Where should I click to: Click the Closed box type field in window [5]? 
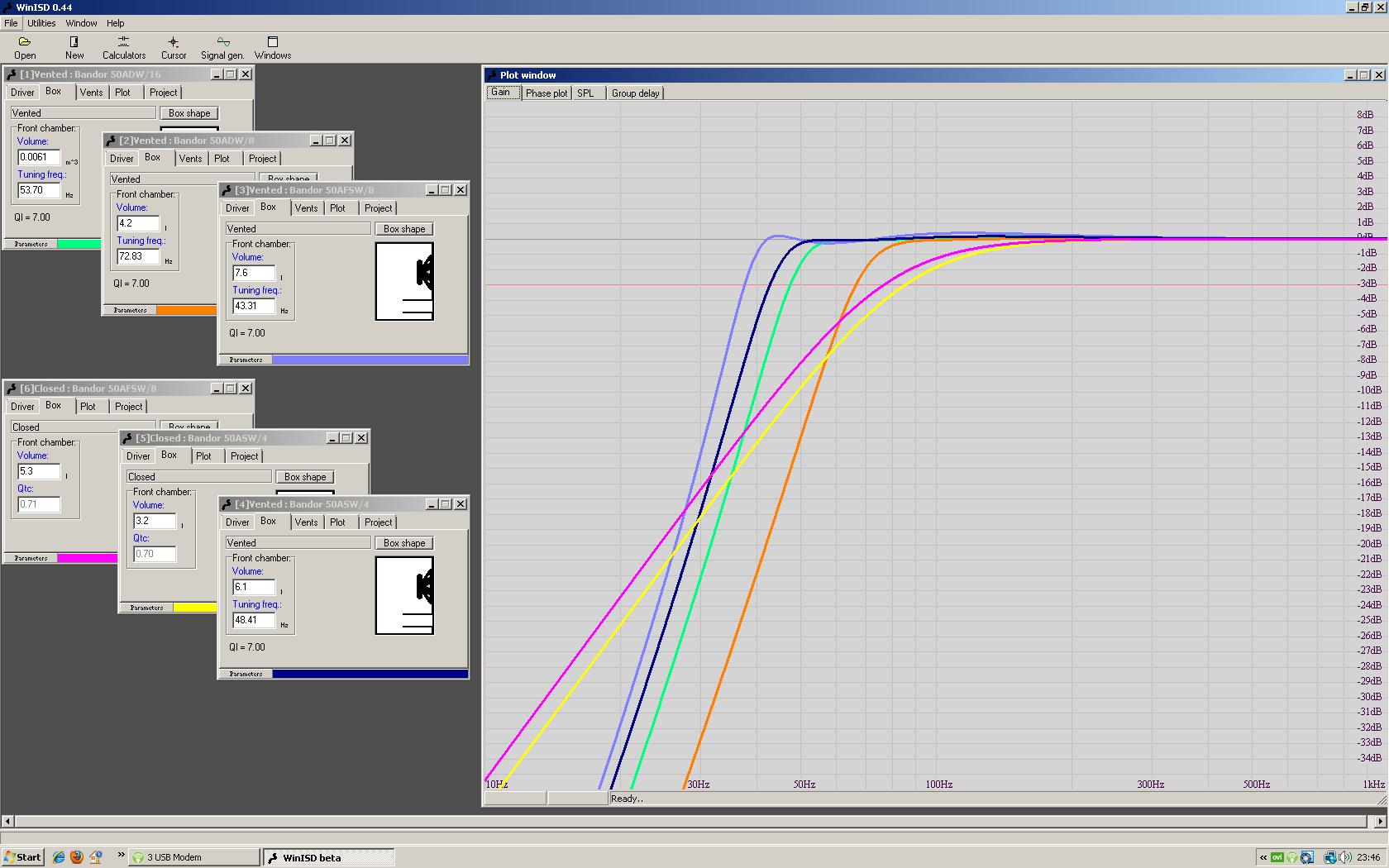click(x=198, y=477)
